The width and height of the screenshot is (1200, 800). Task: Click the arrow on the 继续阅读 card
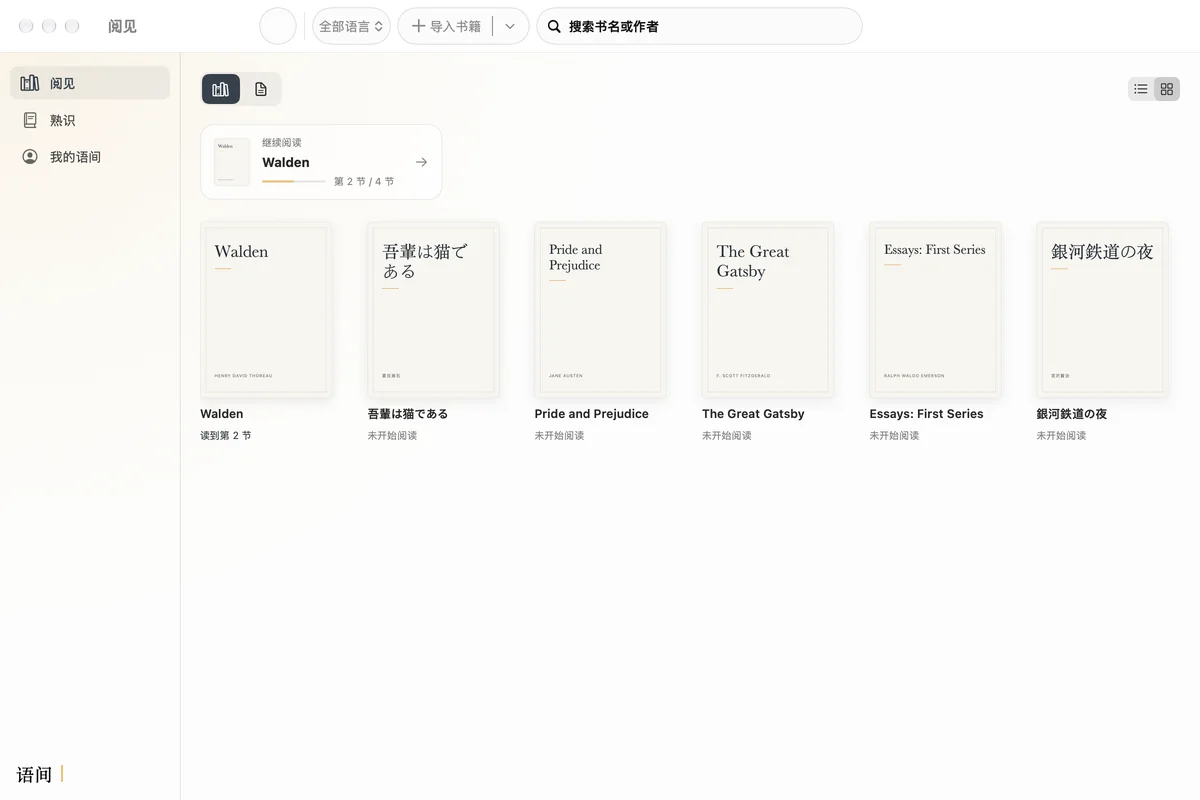click(421, 162)
